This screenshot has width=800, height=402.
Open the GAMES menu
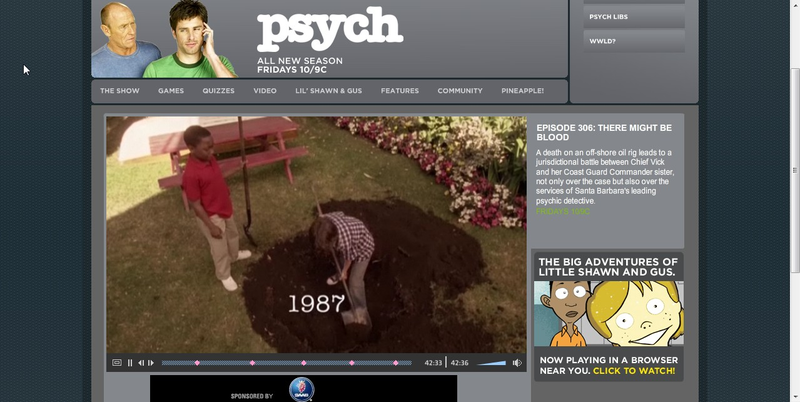(x=171, y=91)
